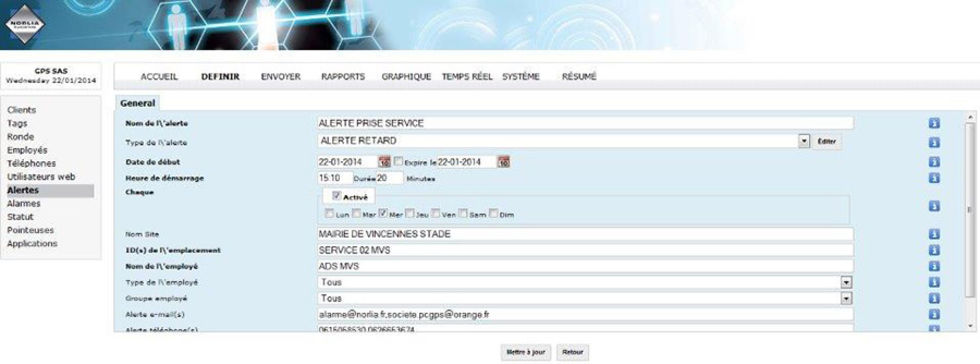Image resolution: width=980 pixels, height=364 pixels.
Task: Click the info icon for Groupe employé
Action: (x=934, y=299)
